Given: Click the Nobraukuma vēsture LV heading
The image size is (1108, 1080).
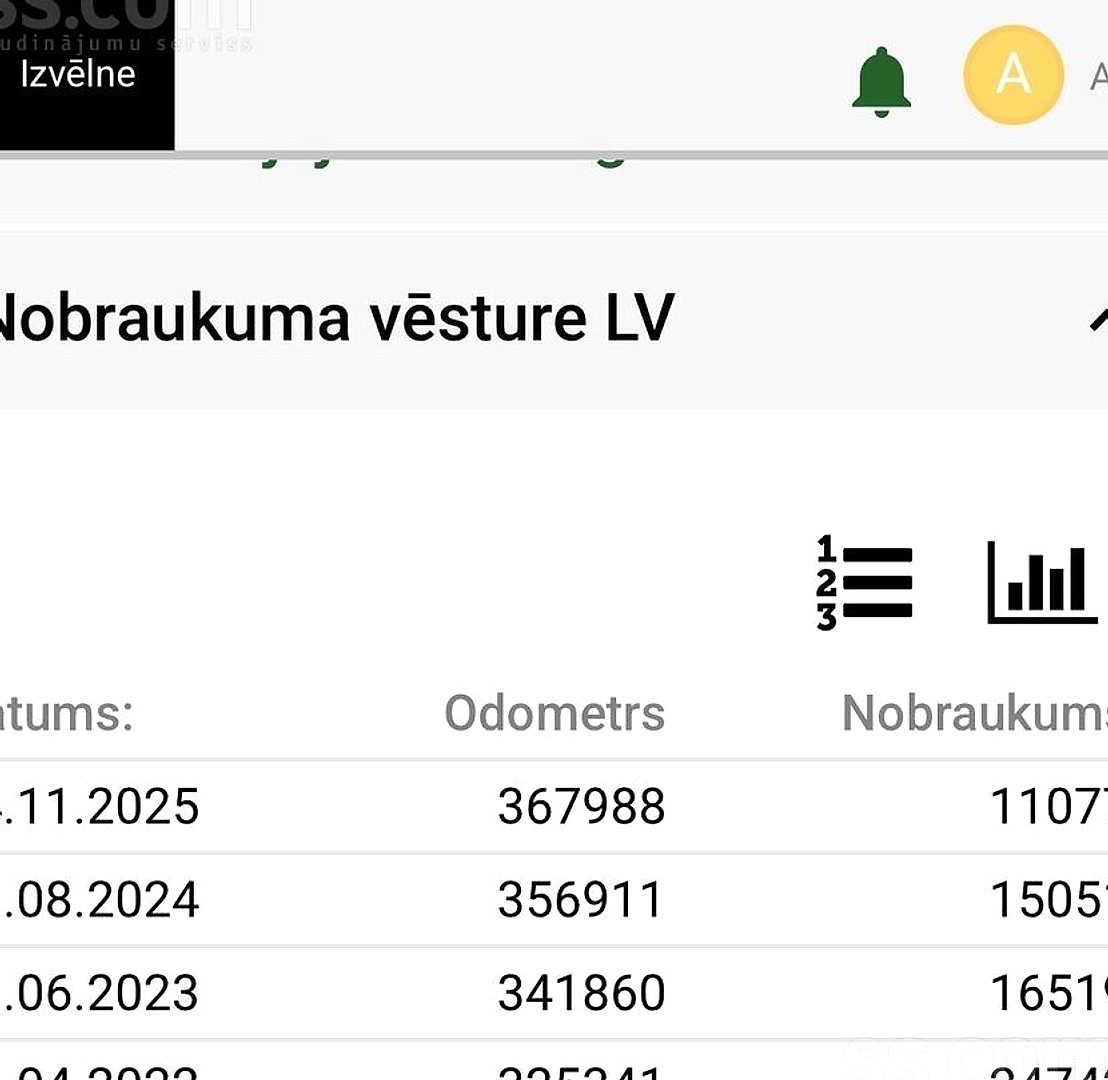Looking at the screenshot, I should 336,319.
